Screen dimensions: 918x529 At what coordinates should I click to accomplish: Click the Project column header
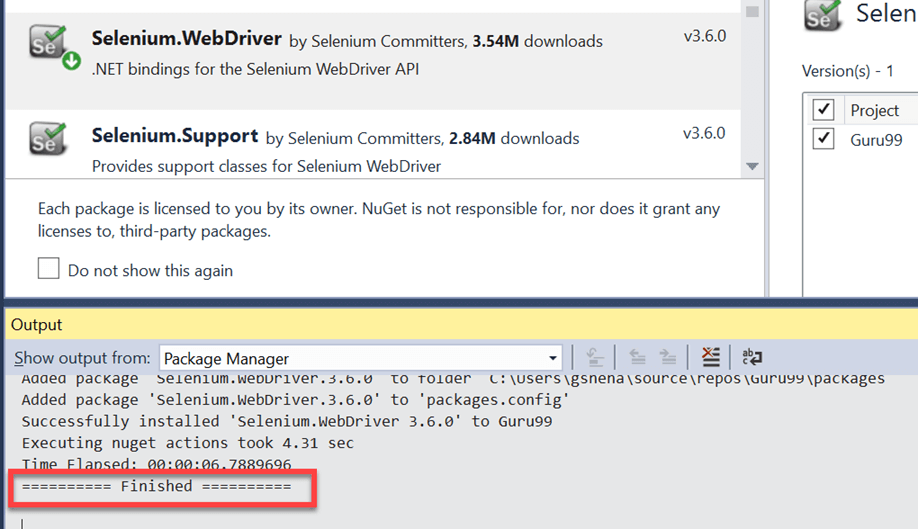(x=875, y=110)
